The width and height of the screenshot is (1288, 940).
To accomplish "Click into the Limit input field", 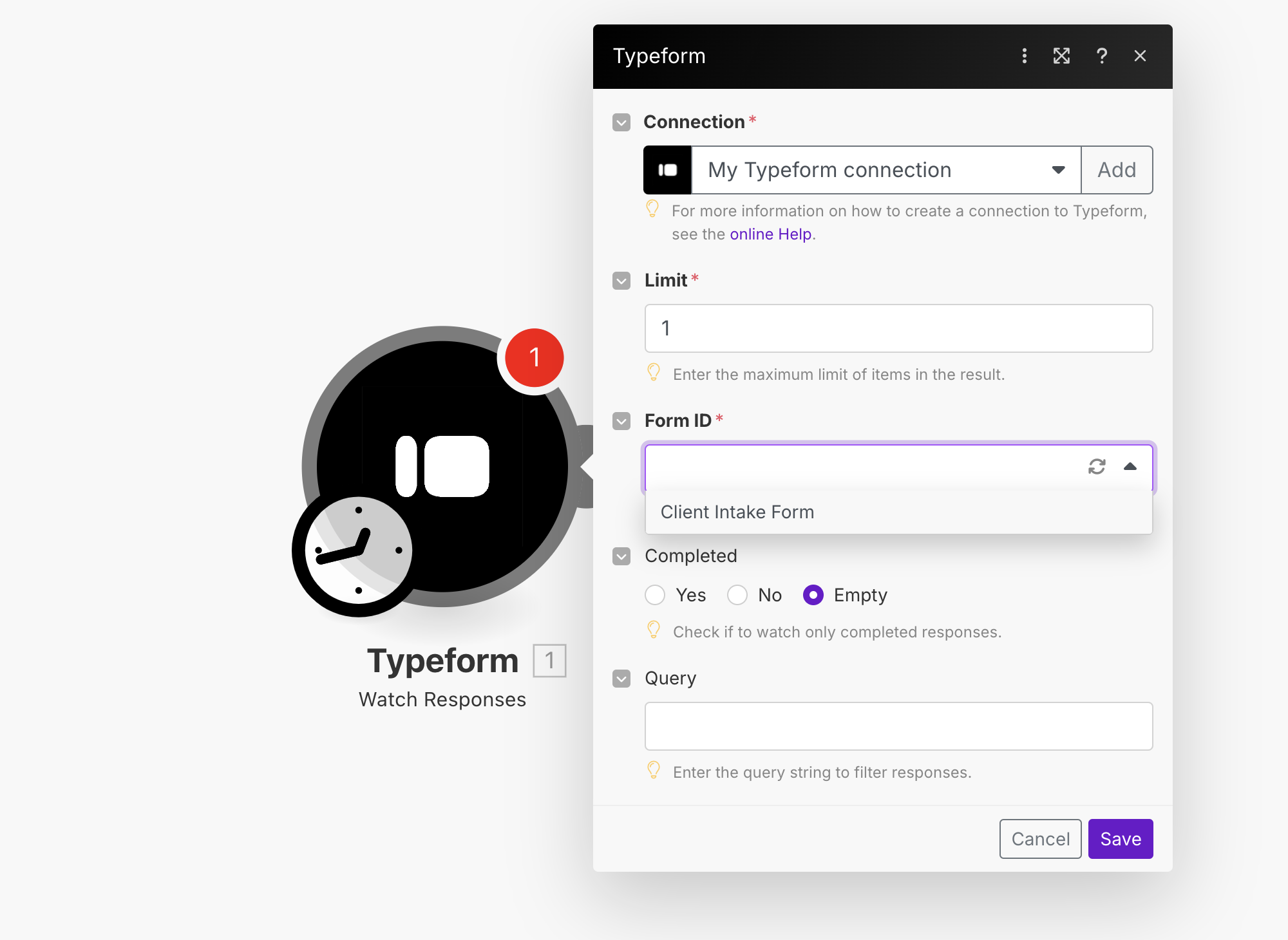I will [899, 328].
